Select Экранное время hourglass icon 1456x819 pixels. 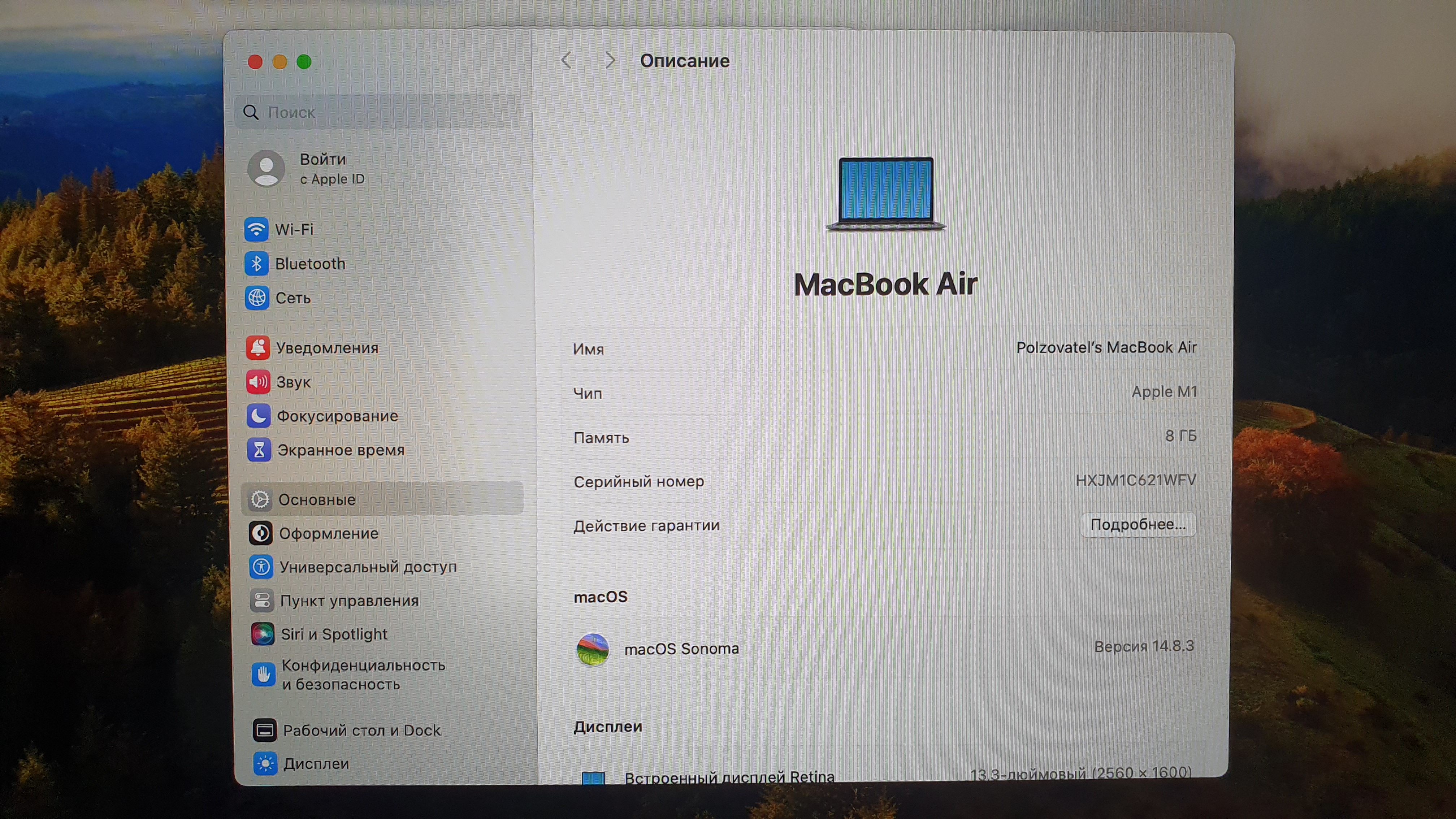[259, 450]
